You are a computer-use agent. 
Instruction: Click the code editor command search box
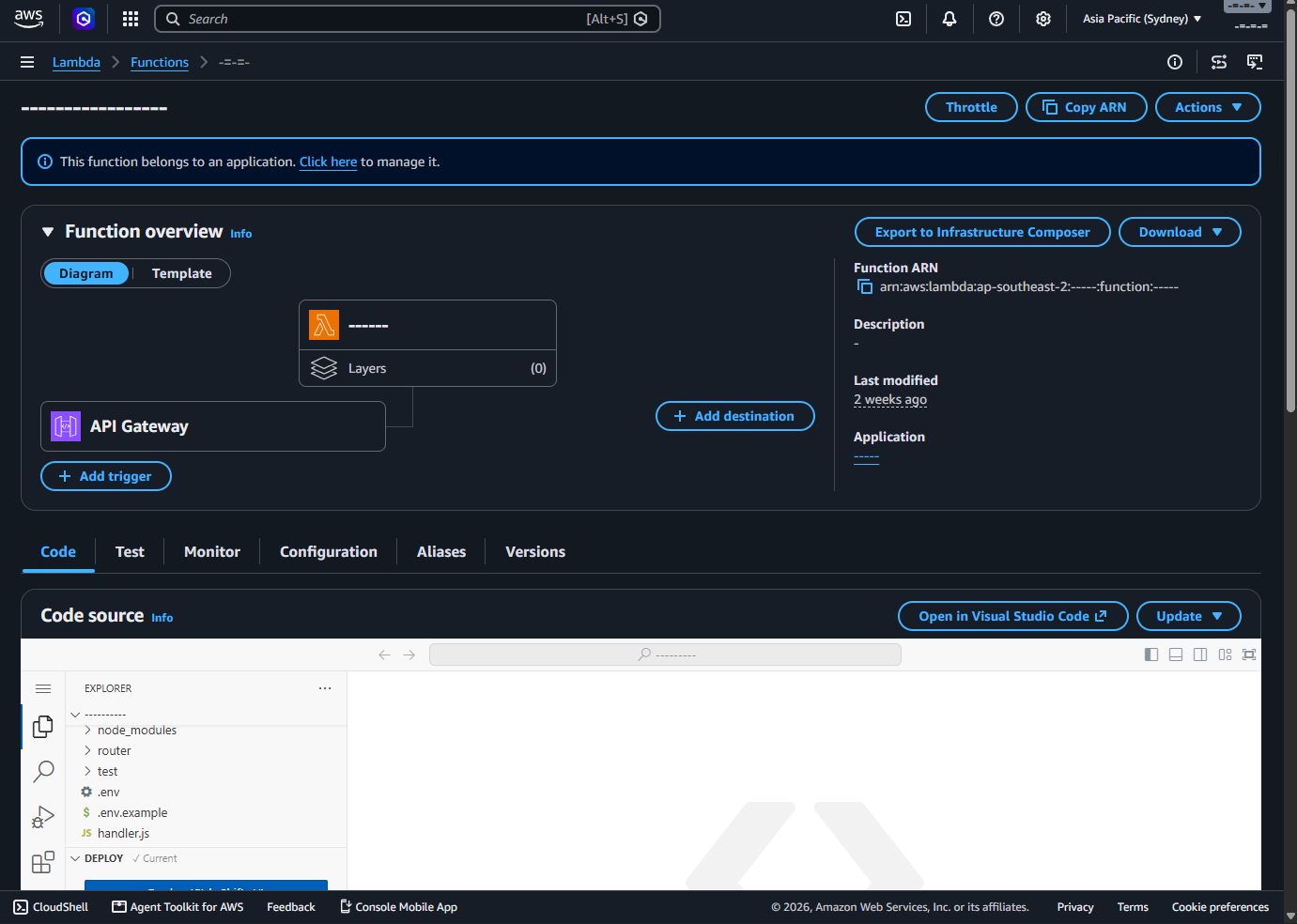pyautogui.click(x=665, y=654)
